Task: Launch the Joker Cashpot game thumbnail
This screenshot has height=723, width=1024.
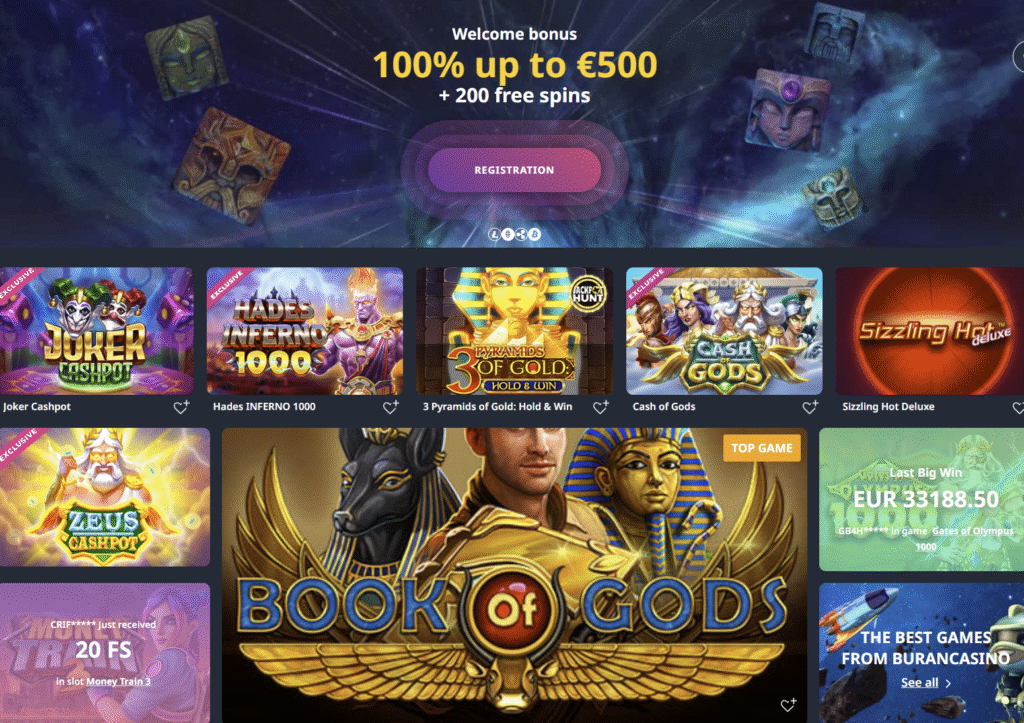Action: pyautogui.click(x=97, y=330)
